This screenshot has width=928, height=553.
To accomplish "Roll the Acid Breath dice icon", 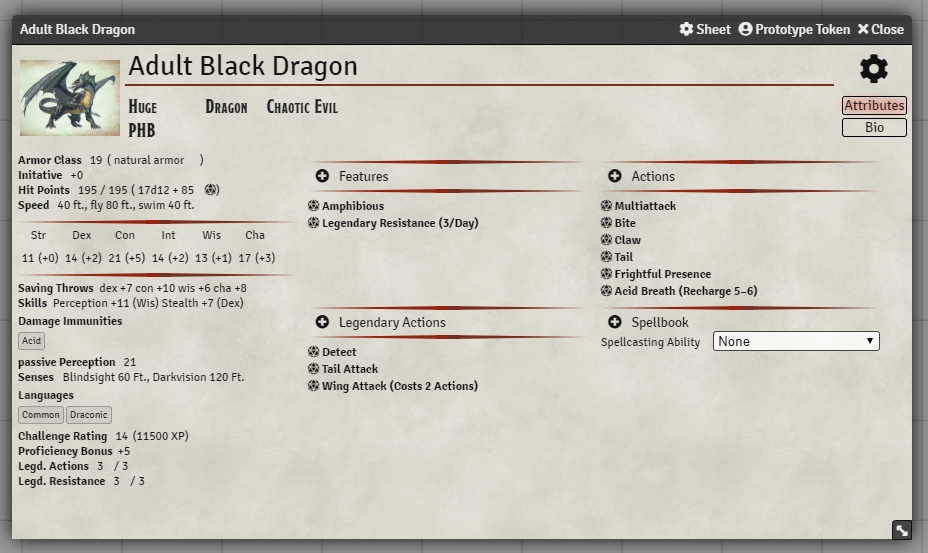I will 606,291.
